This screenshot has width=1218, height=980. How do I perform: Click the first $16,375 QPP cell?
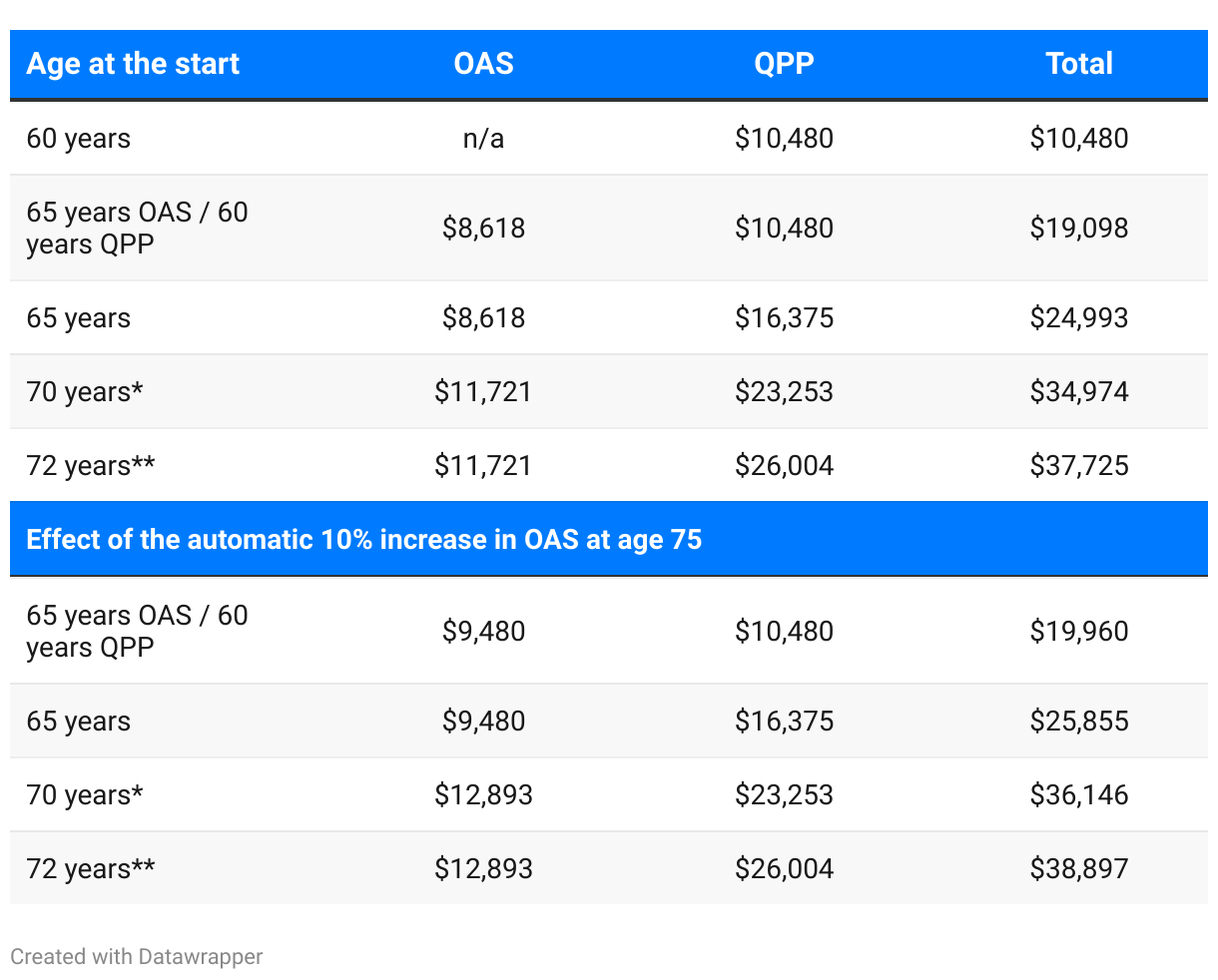784,318
